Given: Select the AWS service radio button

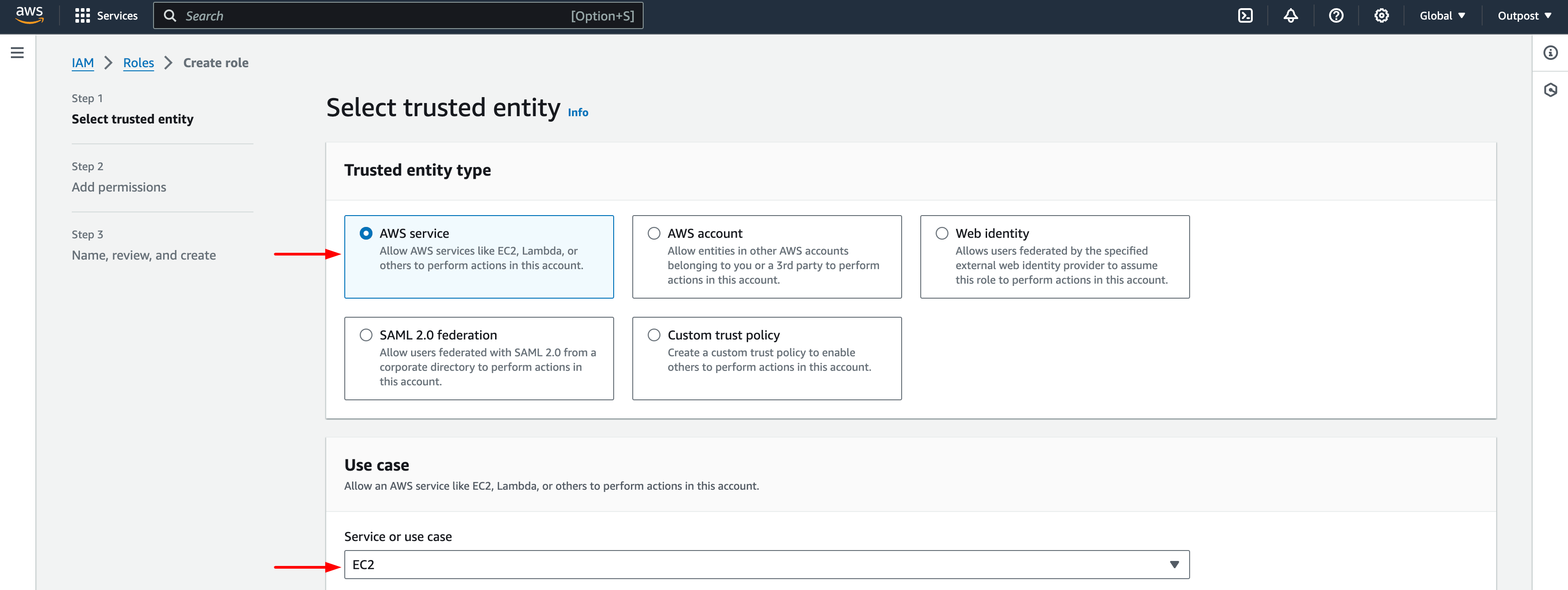Looking at the screenshot, I should 365,232.
